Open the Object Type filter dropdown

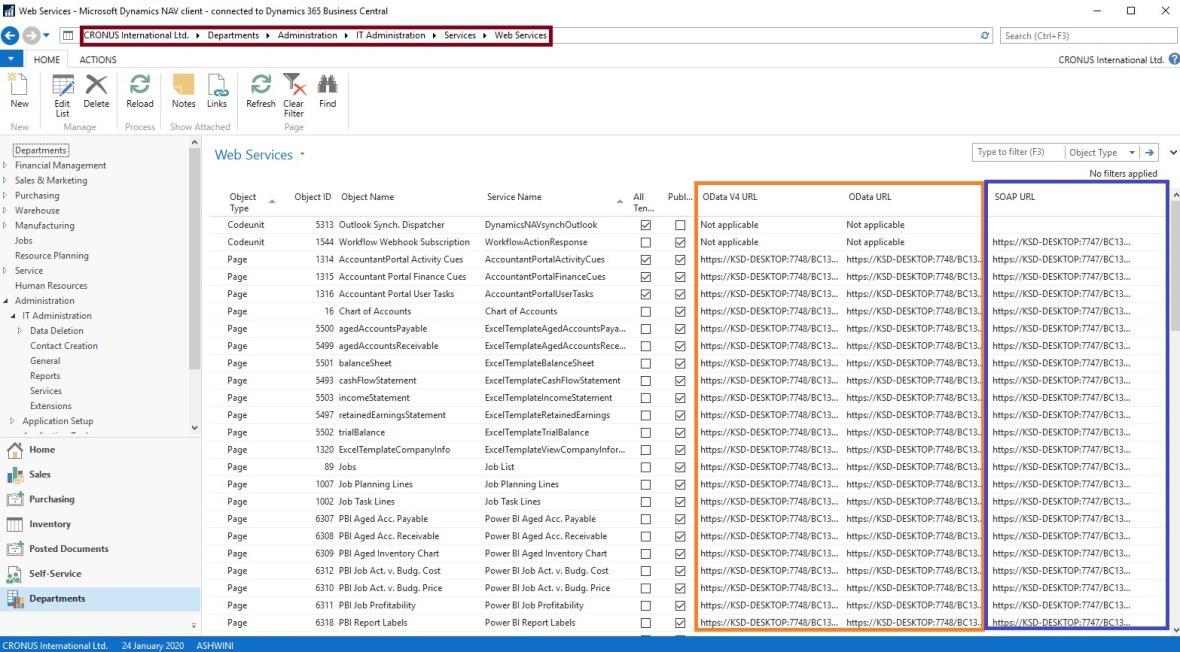(1132, 153)
